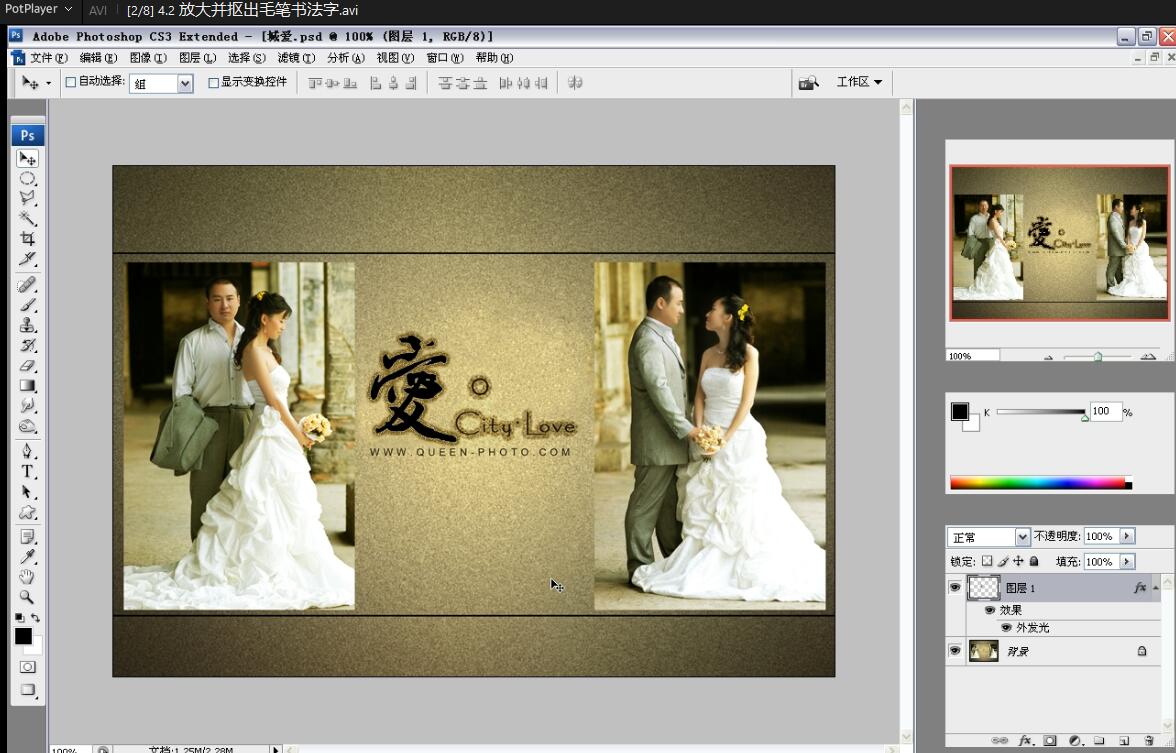This screenshot has width=1176, height=753.
Task: Select the Horizontal Type tool
Action: coord(27,472)
